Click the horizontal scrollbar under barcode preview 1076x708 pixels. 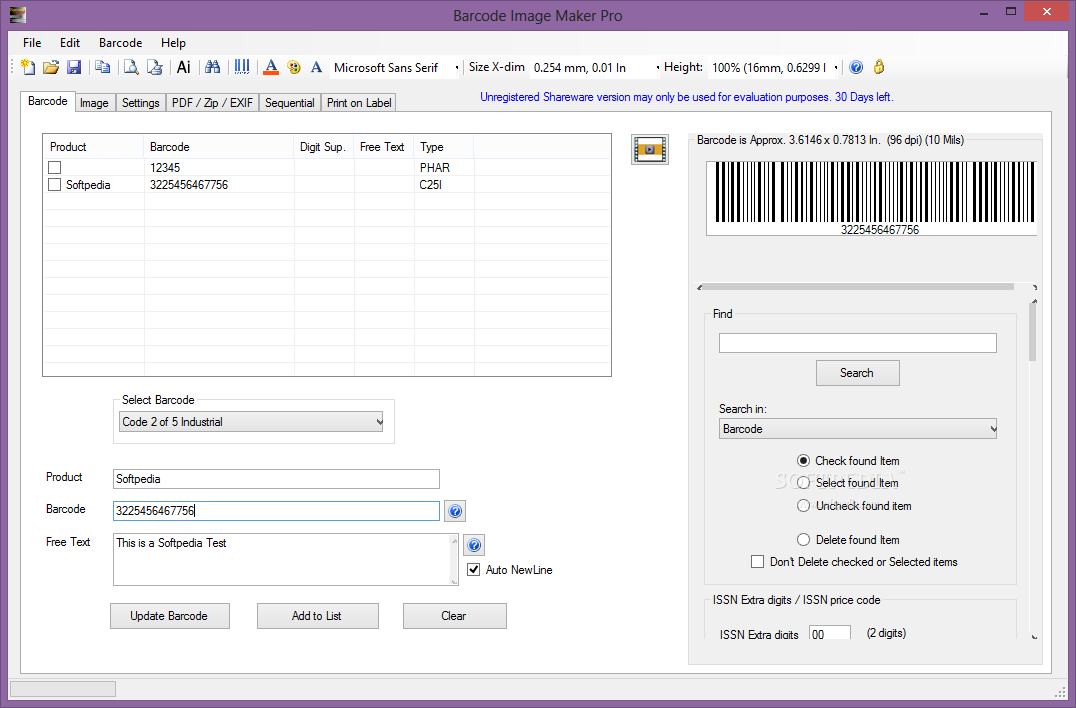858,287
